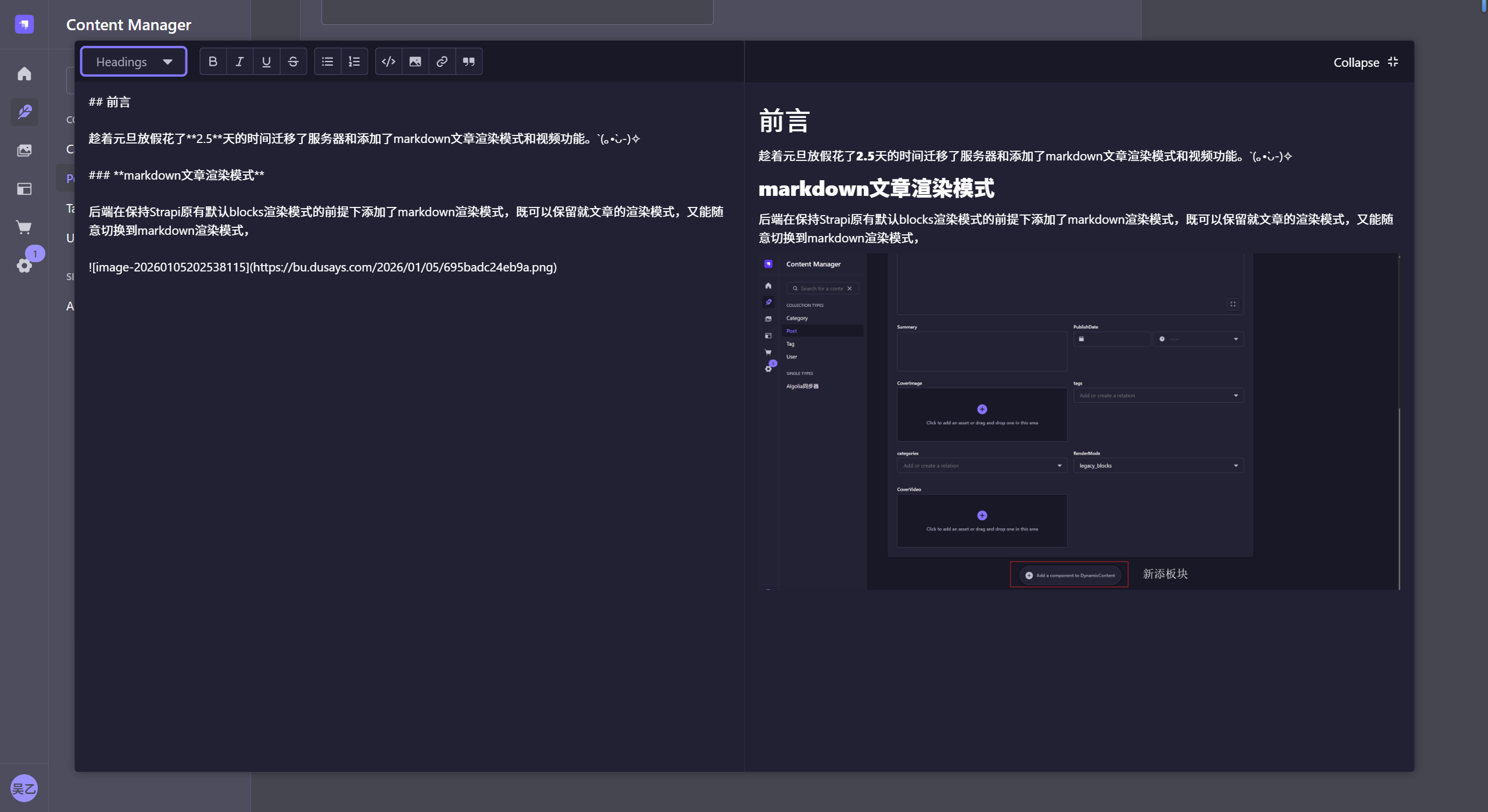This screenshot has height=812, width=1488.
Task: Open user profile avatar menu
Action: point(24,788)
